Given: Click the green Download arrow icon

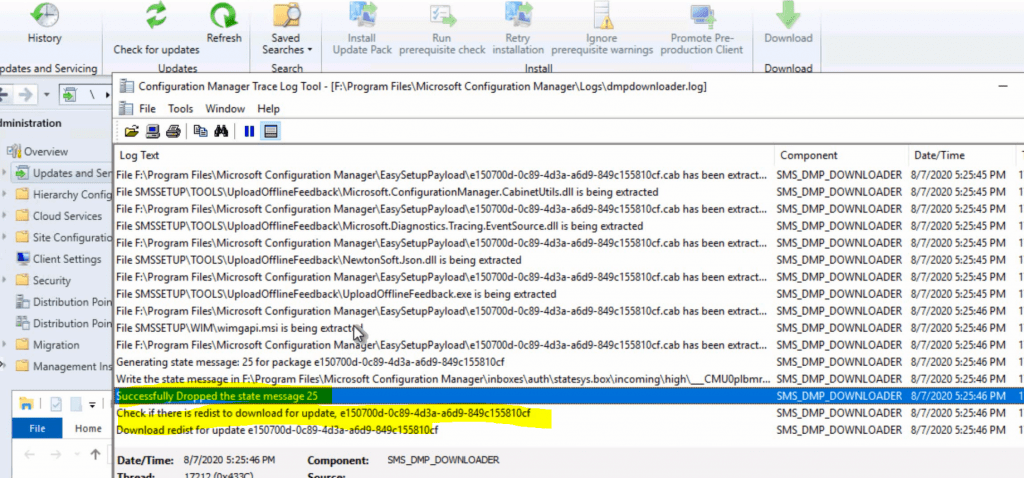Looking at the screenshot, I should (x=788, y=14).
